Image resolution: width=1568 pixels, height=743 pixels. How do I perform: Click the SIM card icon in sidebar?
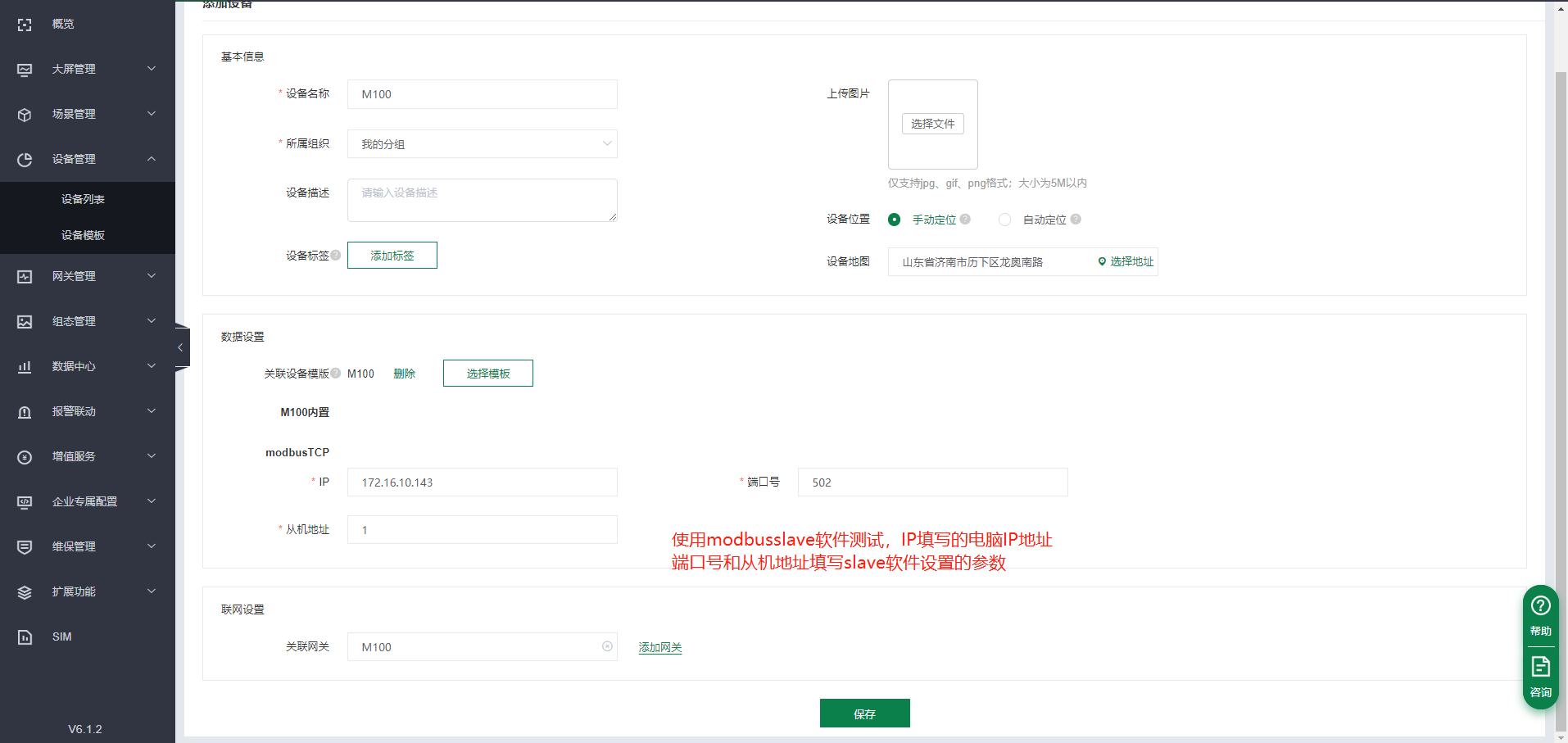25,637
